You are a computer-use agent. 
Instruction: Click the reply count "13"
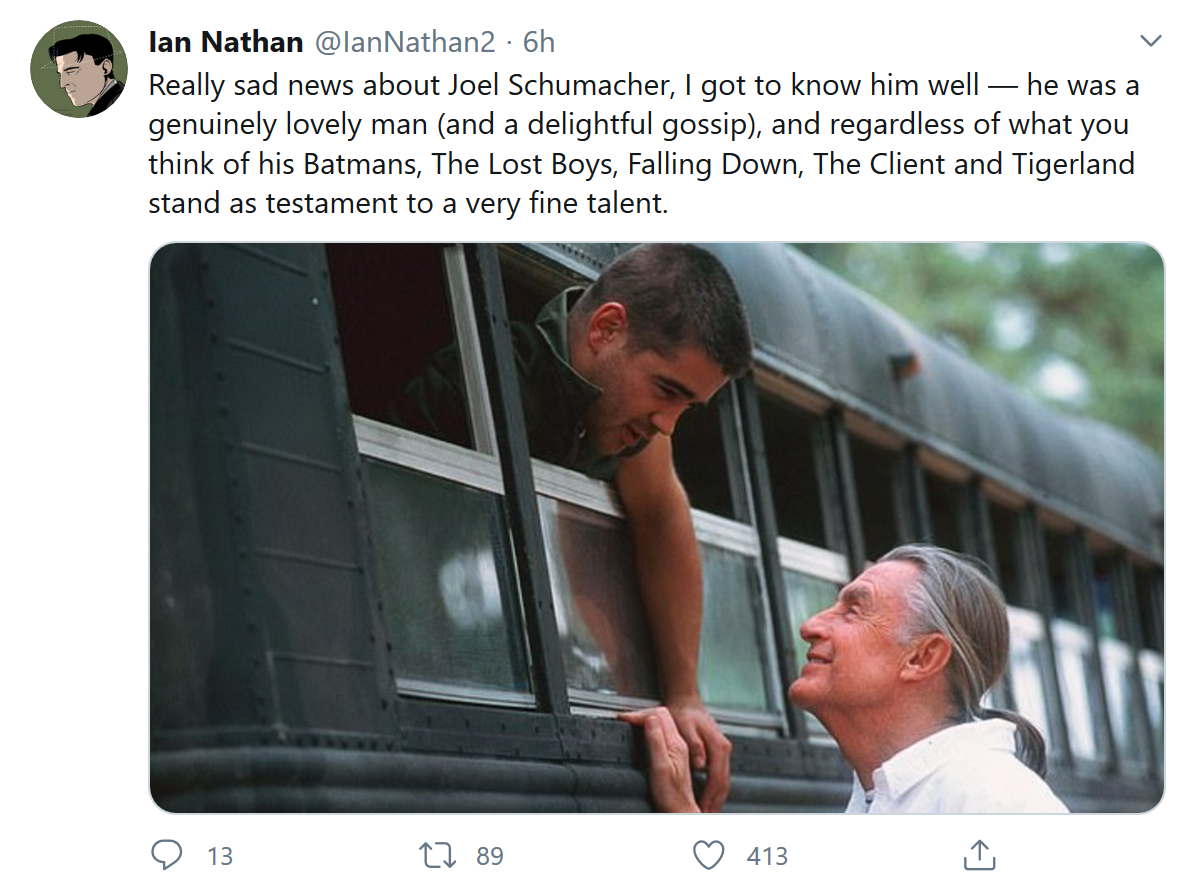220,856
